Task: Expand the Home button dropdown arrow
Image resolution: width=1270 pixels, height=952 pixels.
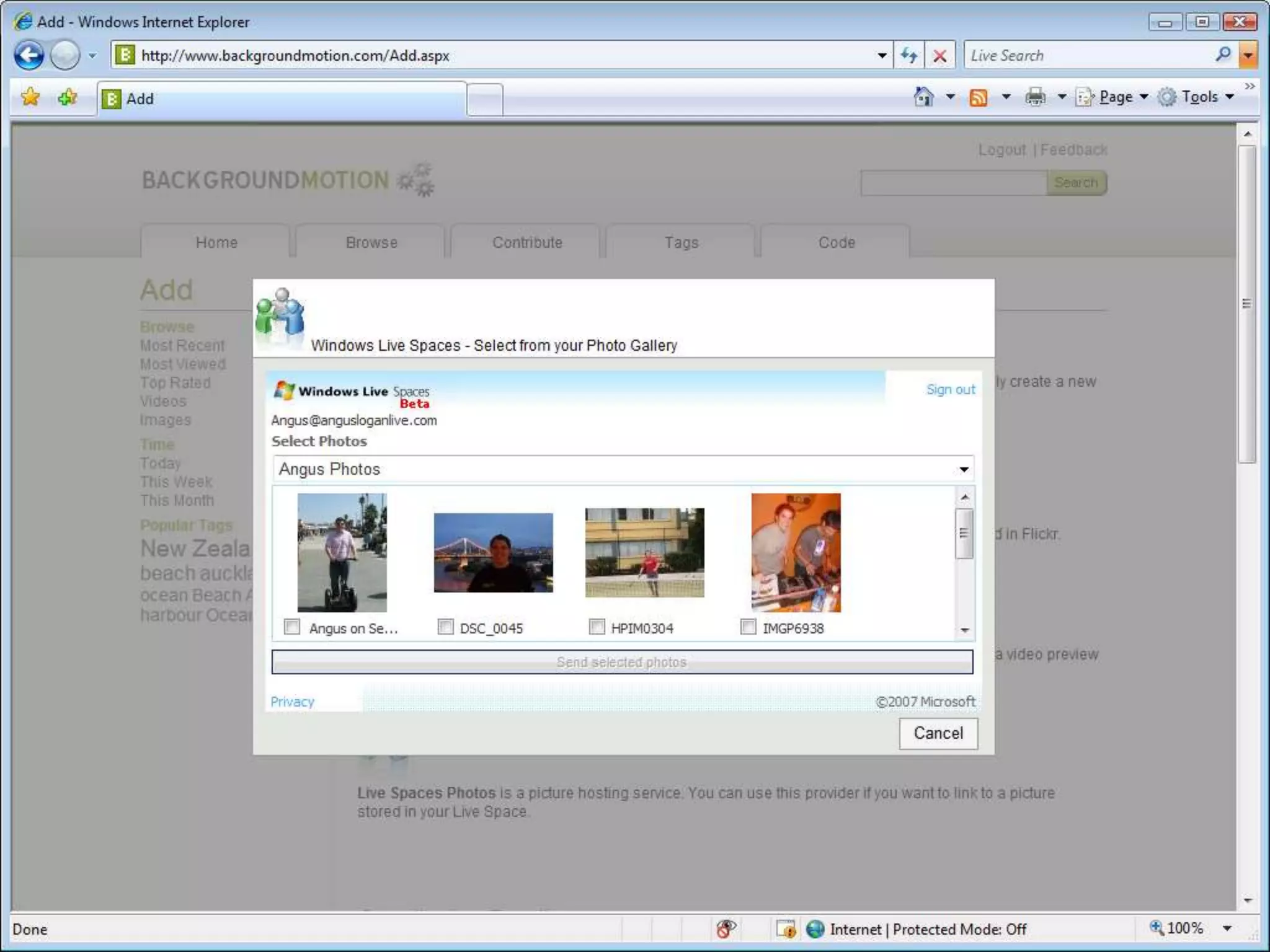Action: 949,97
